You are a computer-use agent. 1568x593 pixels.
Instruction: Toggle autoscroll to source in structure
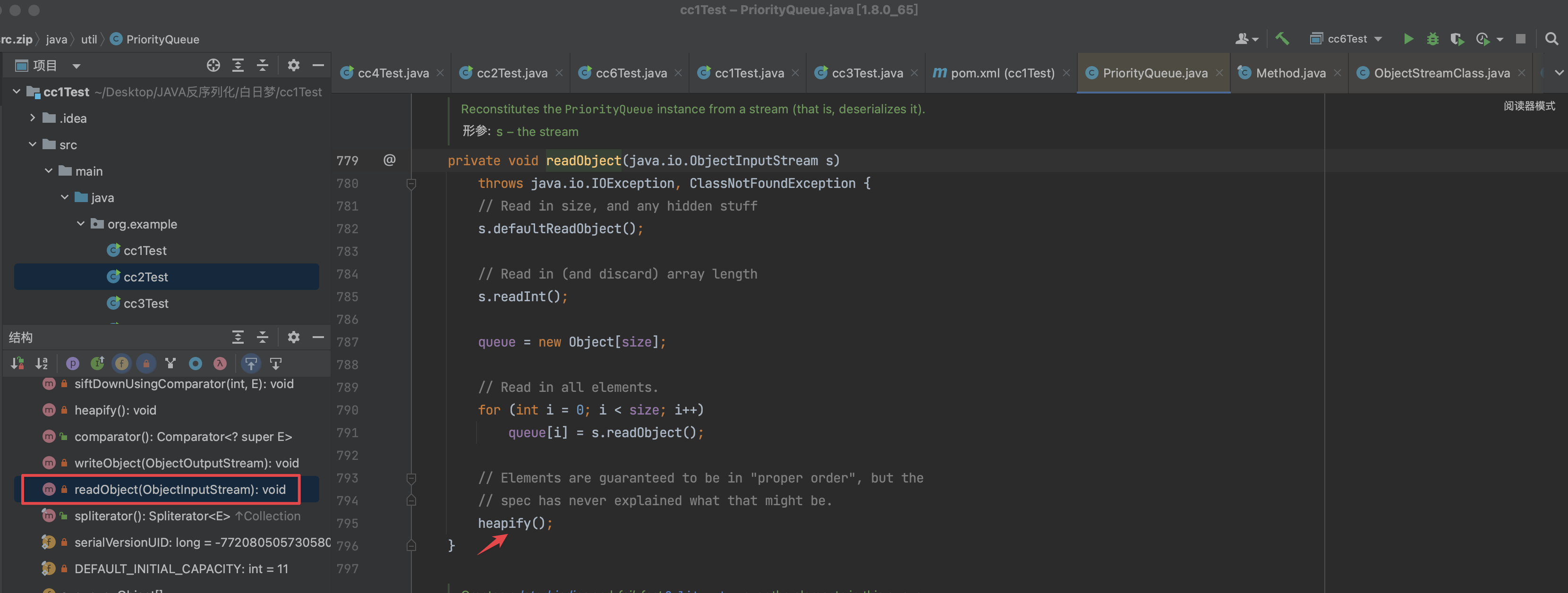tap(251, 364)
